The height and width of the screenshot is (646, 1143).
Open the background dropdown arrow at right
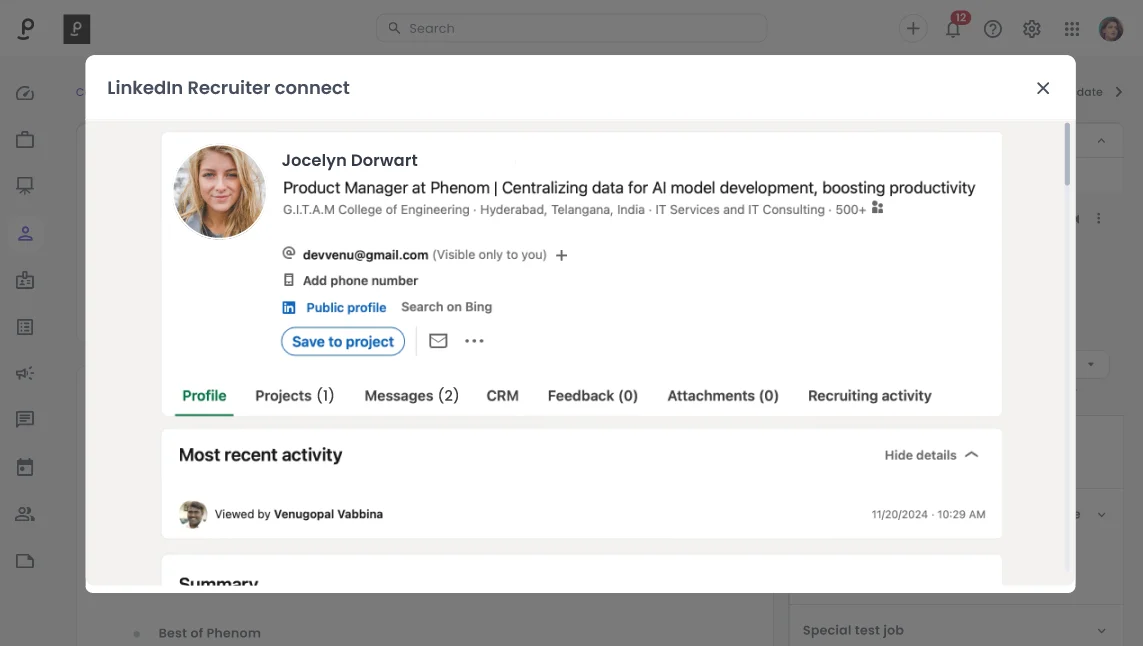click(x=1091, y=364)
